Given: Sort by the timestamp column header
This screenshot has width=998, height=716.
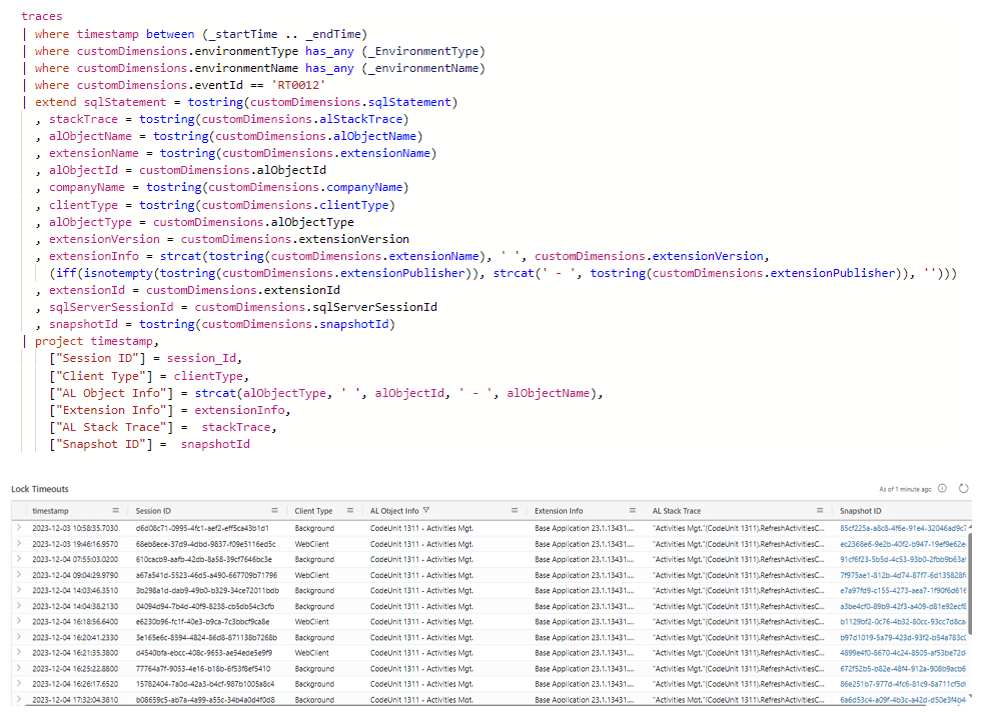Looking at the screenshot, I should (x=50, y=510).
